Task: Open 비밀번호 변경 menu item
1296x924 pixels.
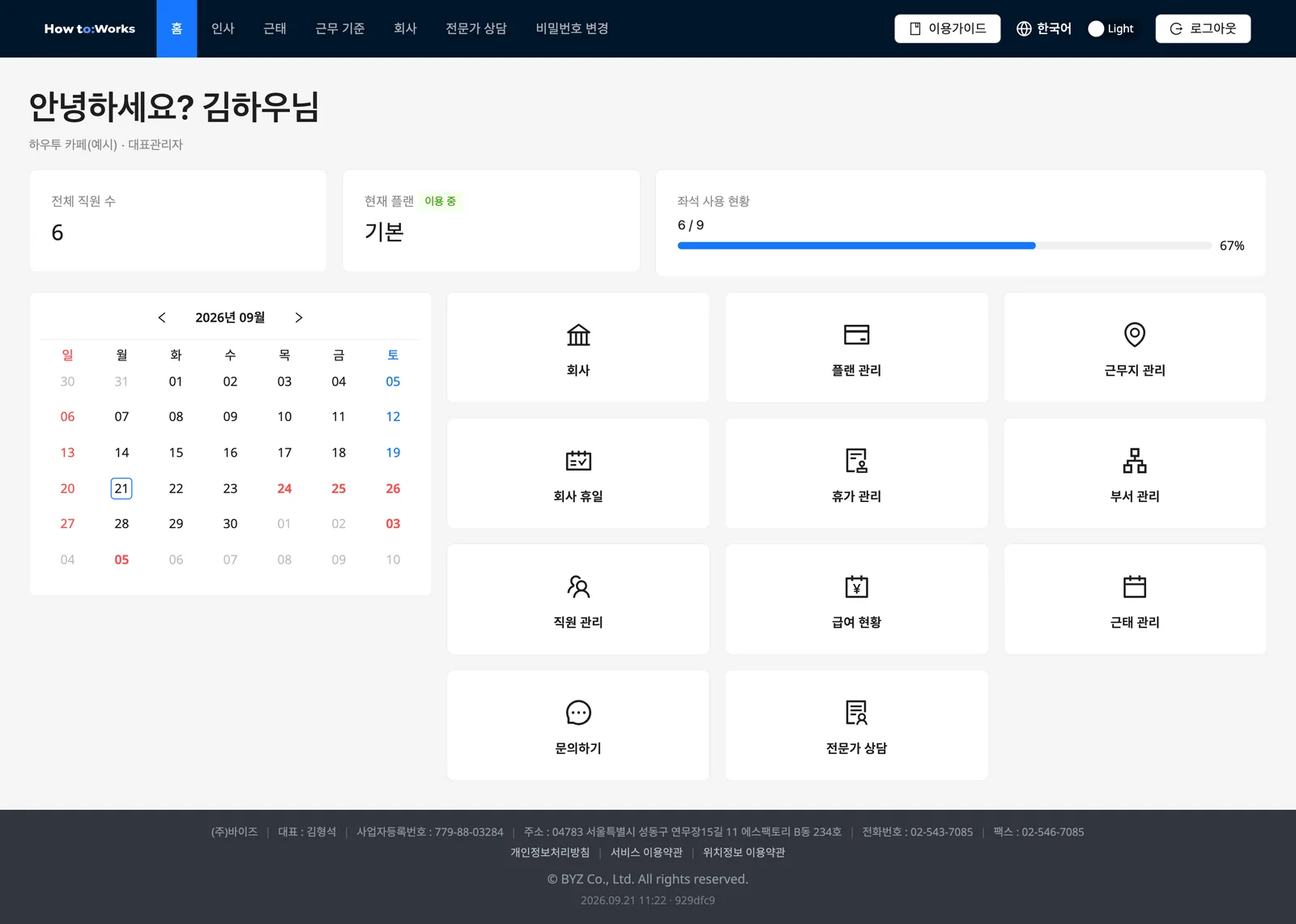Action: pos(572,28)
